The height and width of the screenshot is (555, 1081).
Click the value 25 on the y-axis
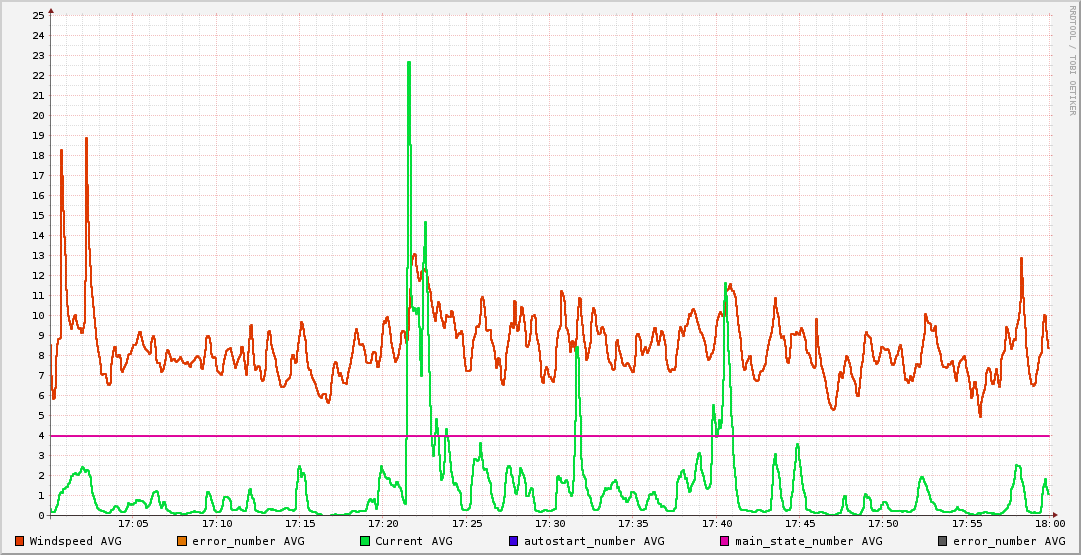pos(38,16)
